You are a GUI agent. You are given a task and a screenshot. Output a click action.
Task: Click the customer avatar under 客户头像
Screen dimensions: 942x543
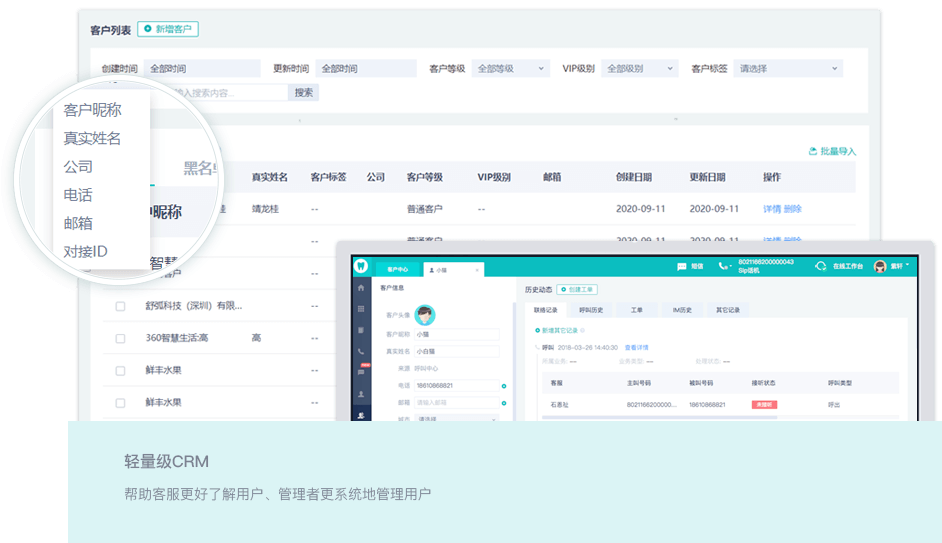[426, 315]
